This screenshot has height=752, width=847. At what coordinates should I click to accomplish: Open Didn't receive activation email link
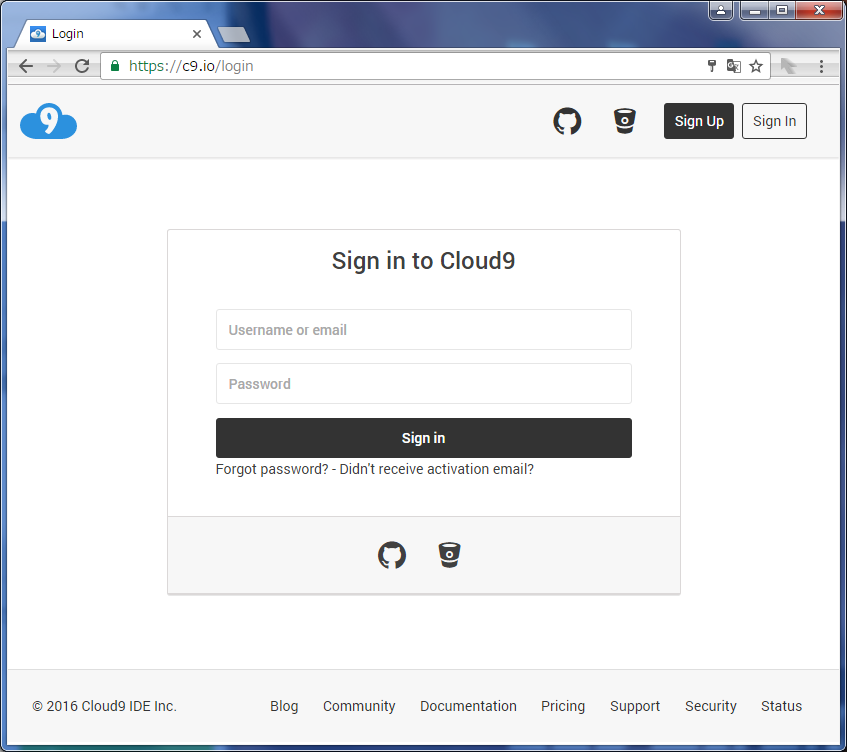(x=436, y=469)
